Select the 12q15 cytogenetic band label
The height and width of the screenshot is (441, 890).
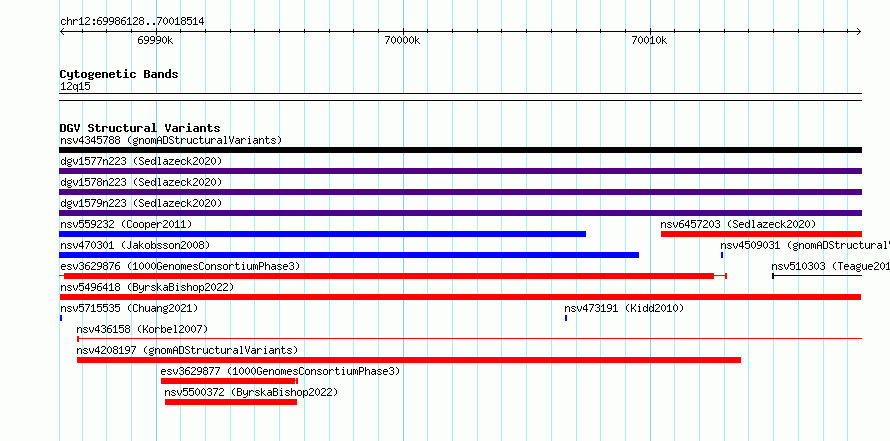[75, 86]
